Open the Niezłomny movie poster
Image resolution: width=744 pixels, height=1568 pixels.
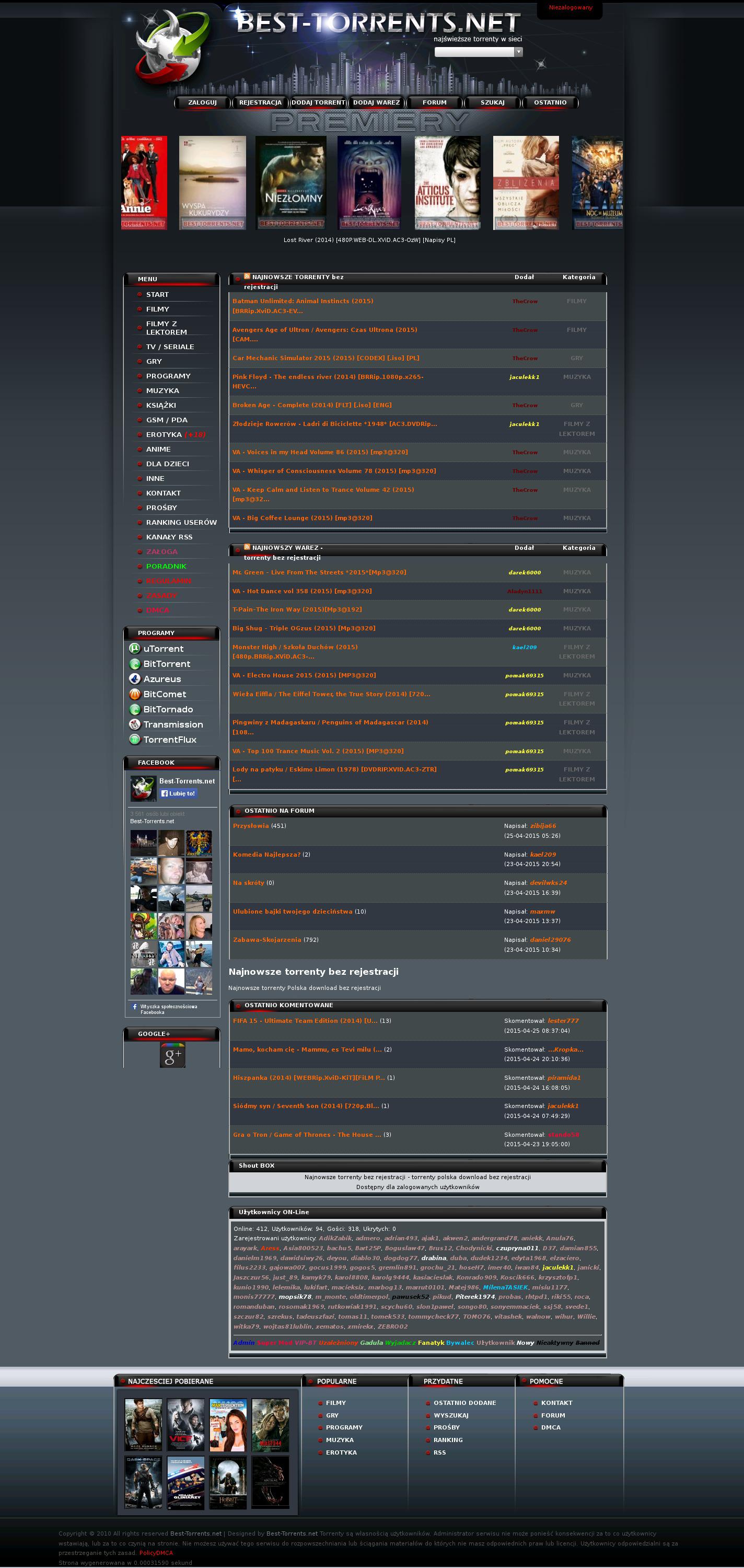tap(291, 182)
